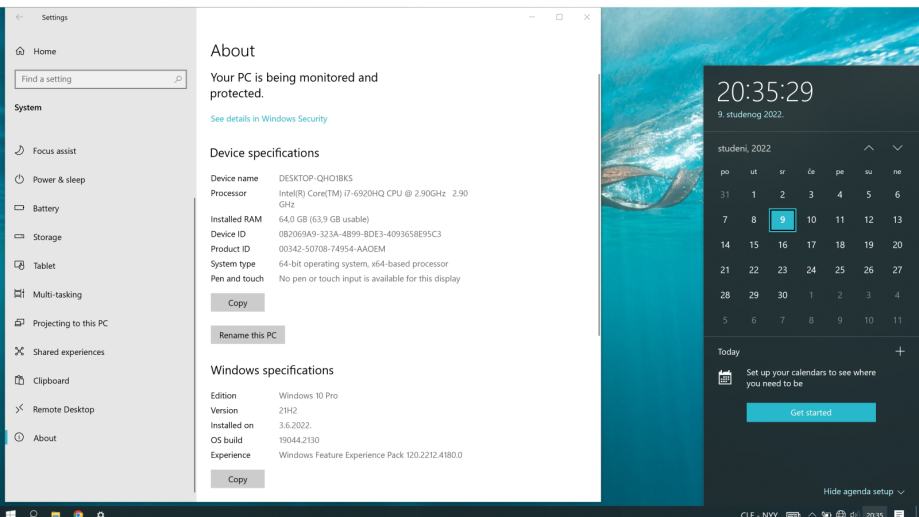The width and height of the screenshot is (919, 517).
Task: Open the Windows Start menu
Action: point(11,513)
